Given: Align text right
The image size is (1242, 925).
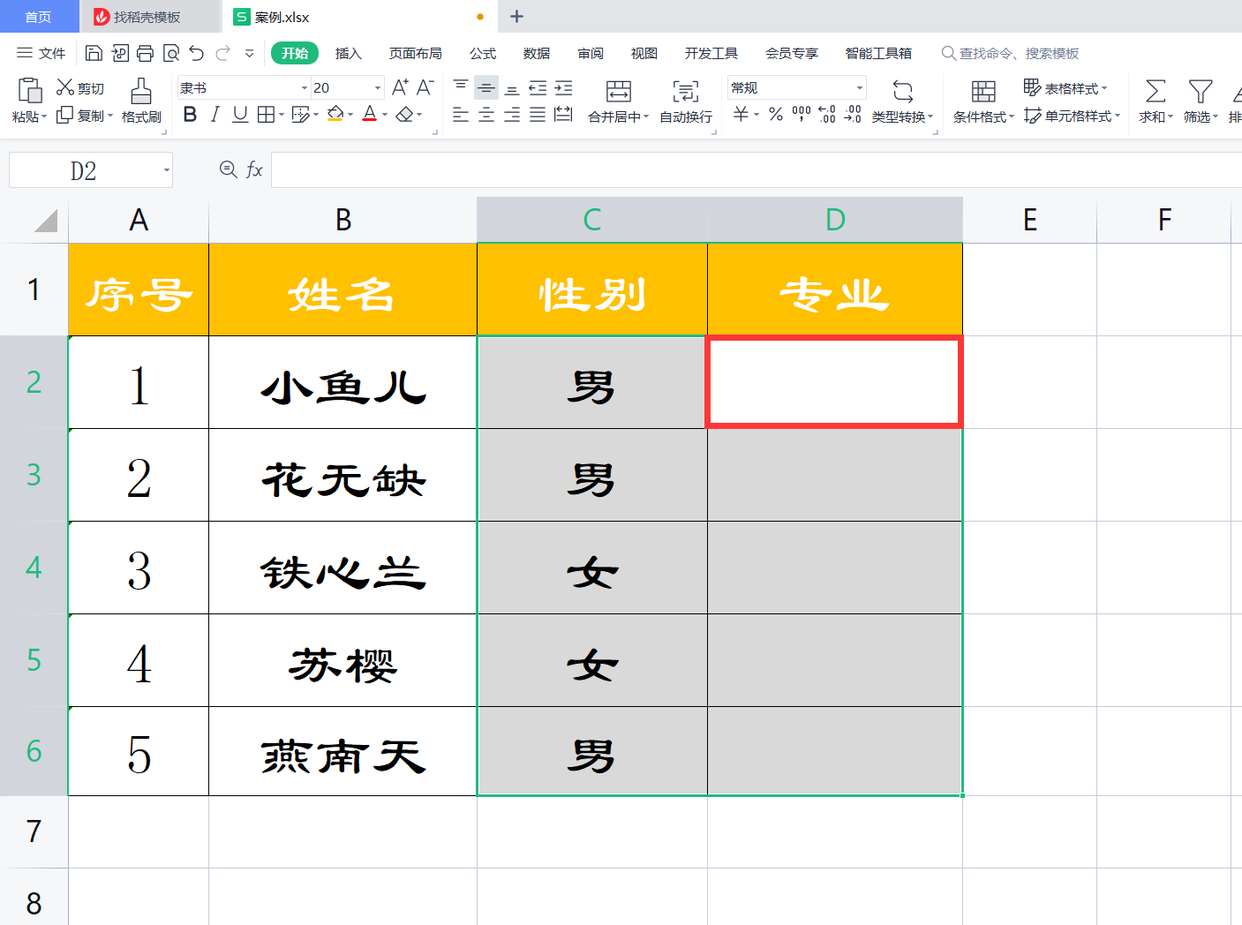Looking at the screenshot, I should pos(512,115).
